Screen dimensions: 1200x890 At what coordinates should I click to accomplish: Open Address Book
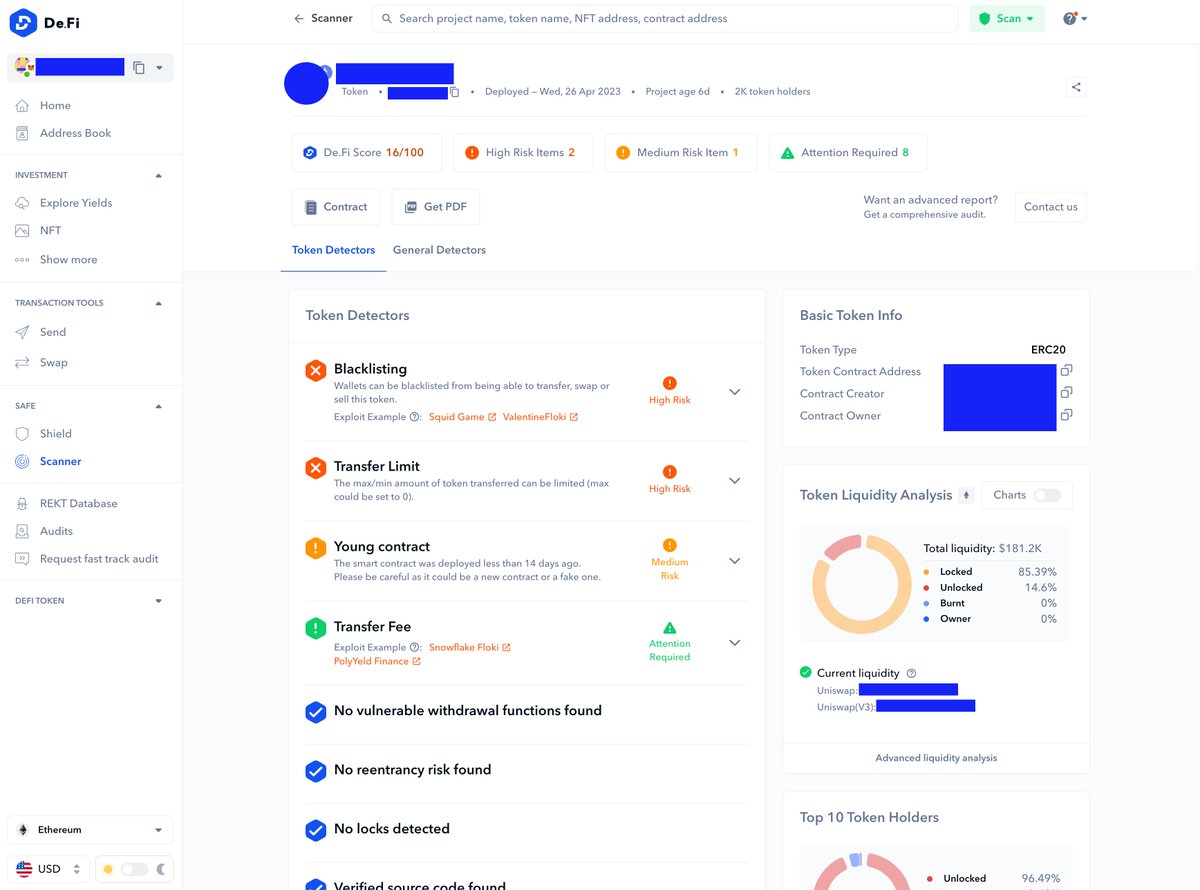75,133
